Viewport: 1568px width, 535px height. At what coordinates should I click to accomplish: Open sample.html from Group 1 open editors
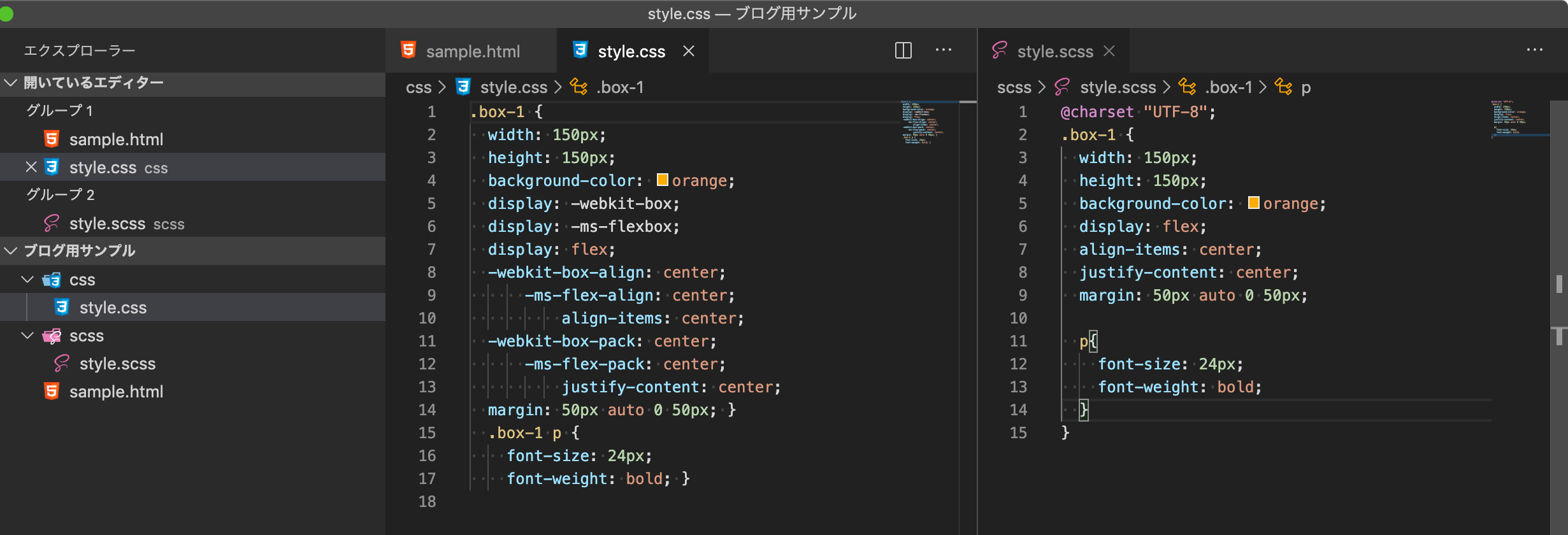192,139
